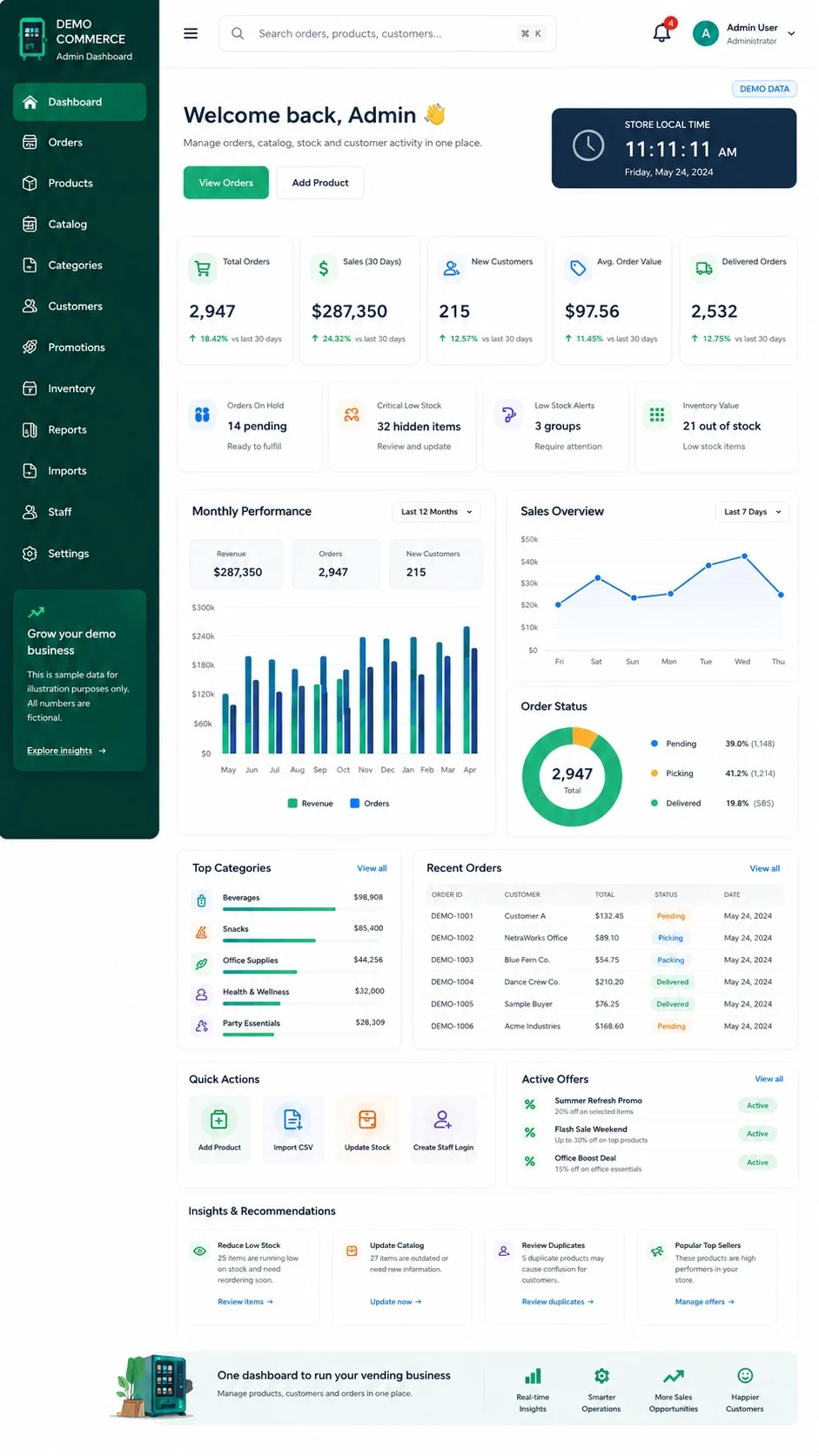Click the Inventory Value grid icon

pos(657,415)
